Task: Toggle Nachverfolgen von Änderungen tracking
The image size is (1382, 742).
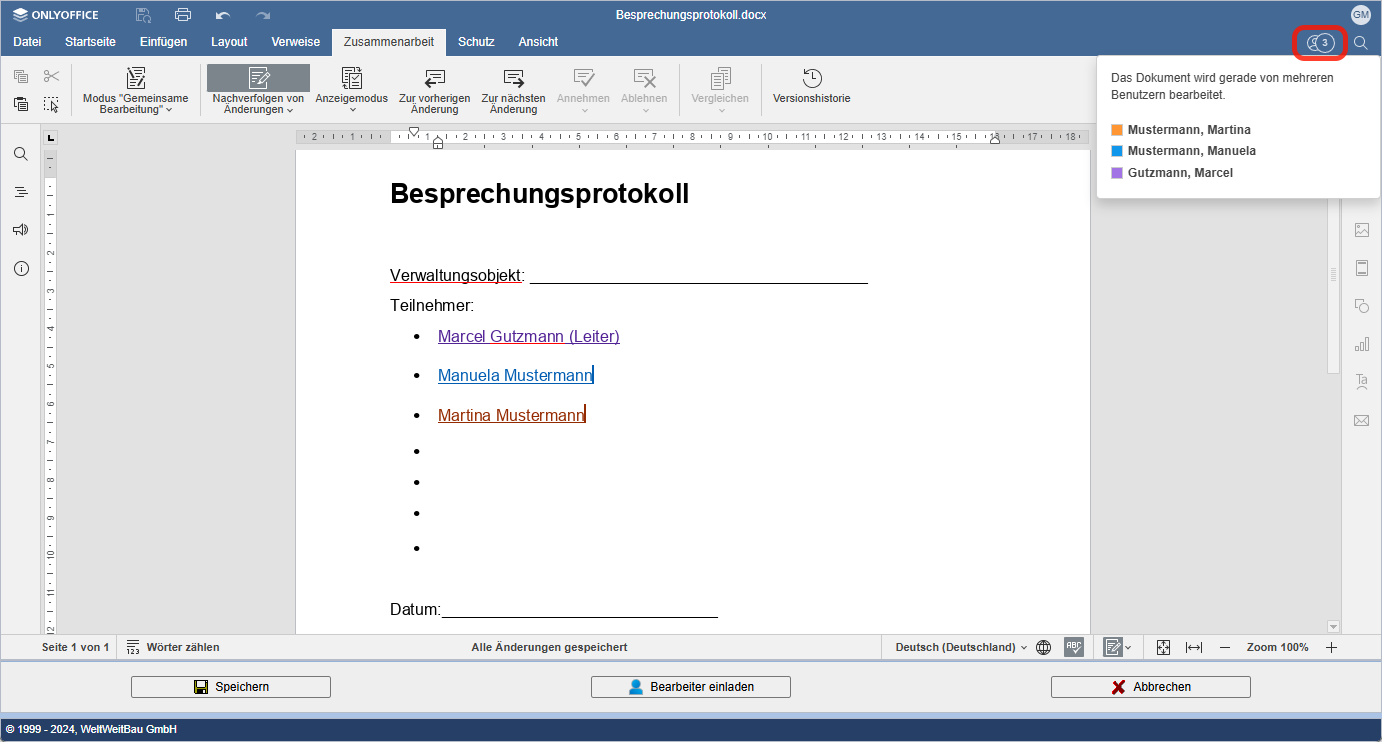Action: [258, 79]
